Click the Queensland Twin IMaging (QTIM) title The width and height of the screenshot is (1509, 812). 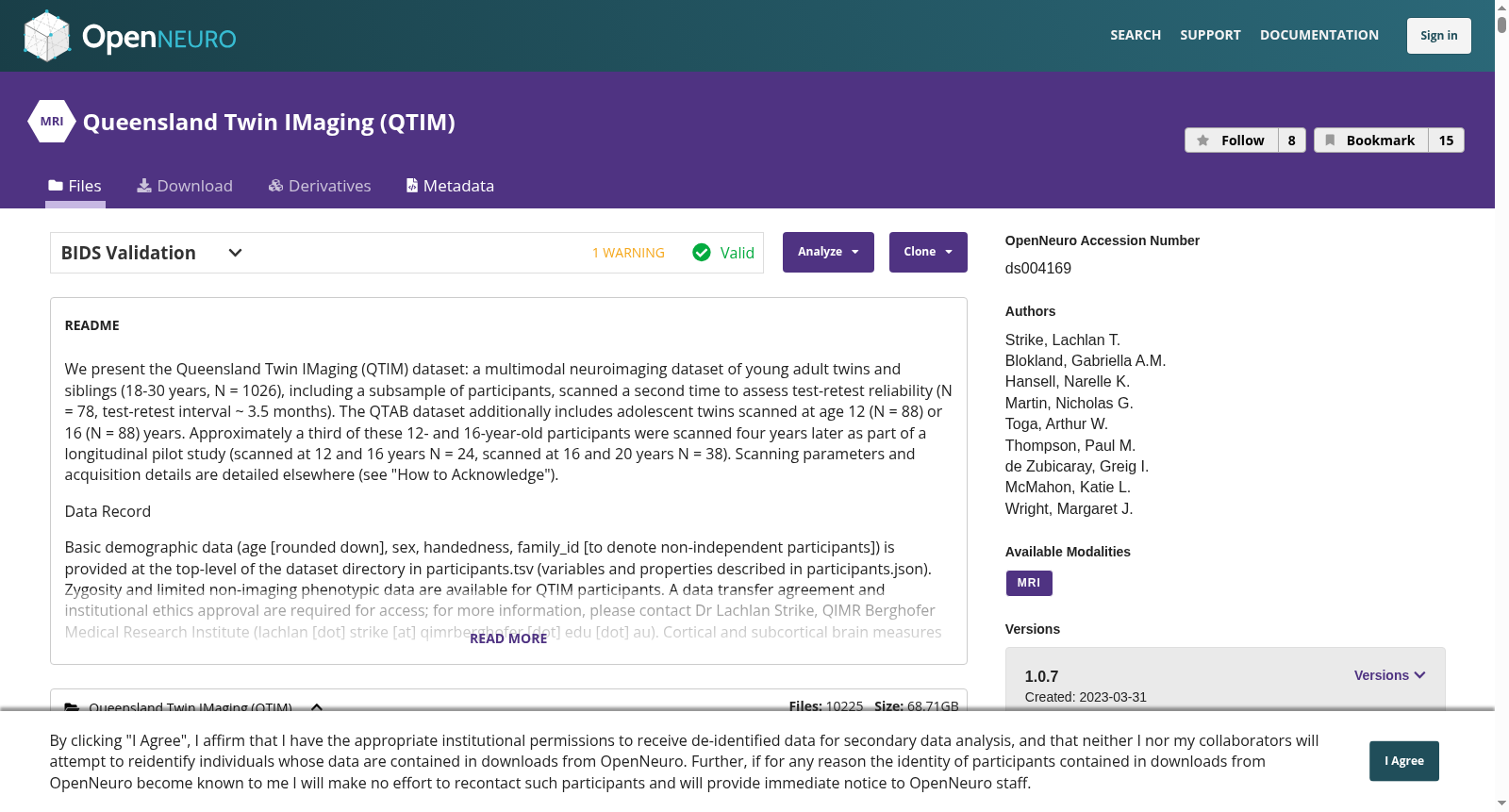[x=269, y=122]
